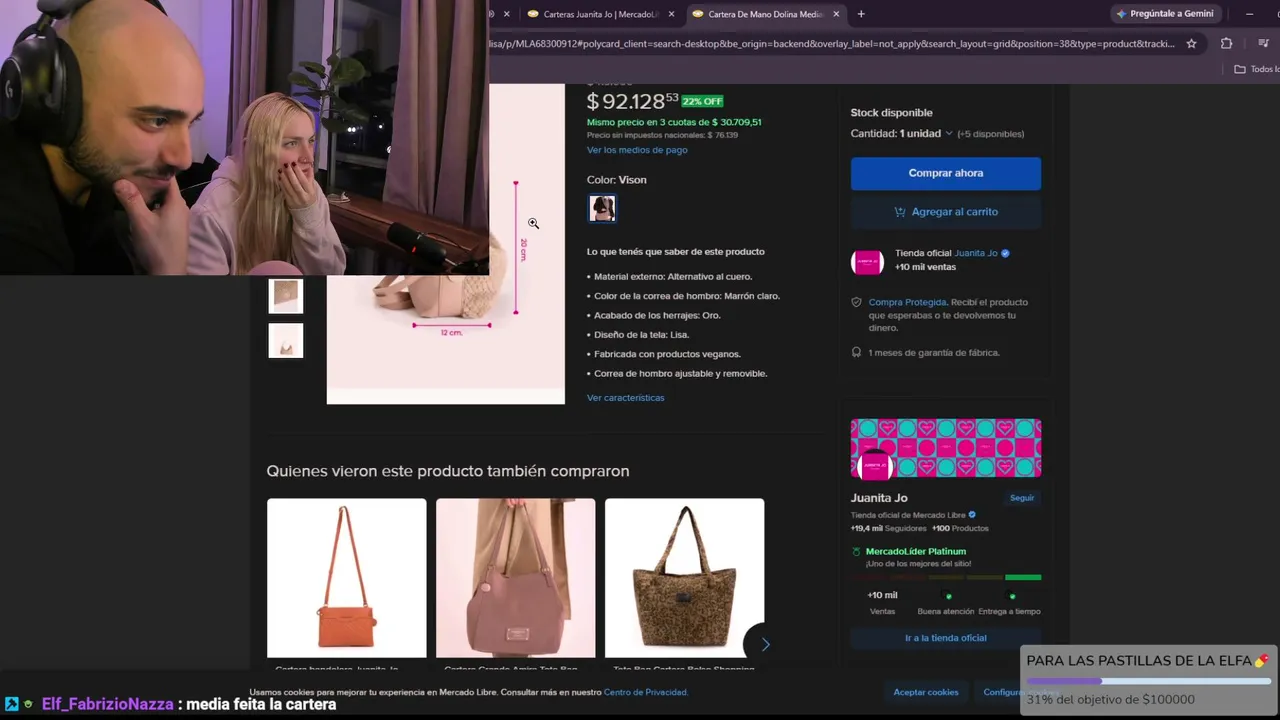
Task: Click the verified badge next to Juanita Jo
Action: pyautogui.click(x=1005, y=253)
